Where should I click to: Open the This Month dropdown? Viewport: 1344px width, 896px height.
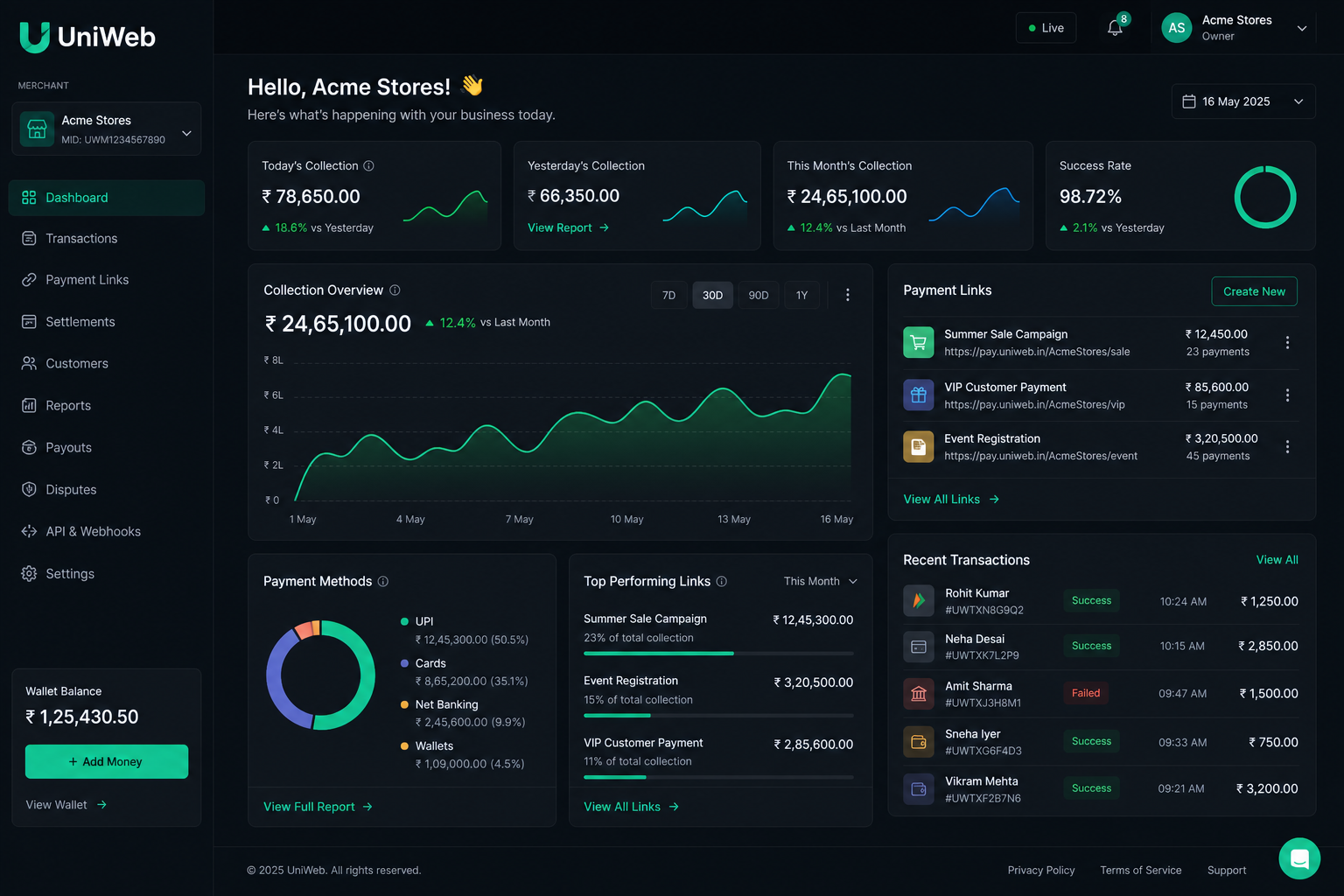821,581
